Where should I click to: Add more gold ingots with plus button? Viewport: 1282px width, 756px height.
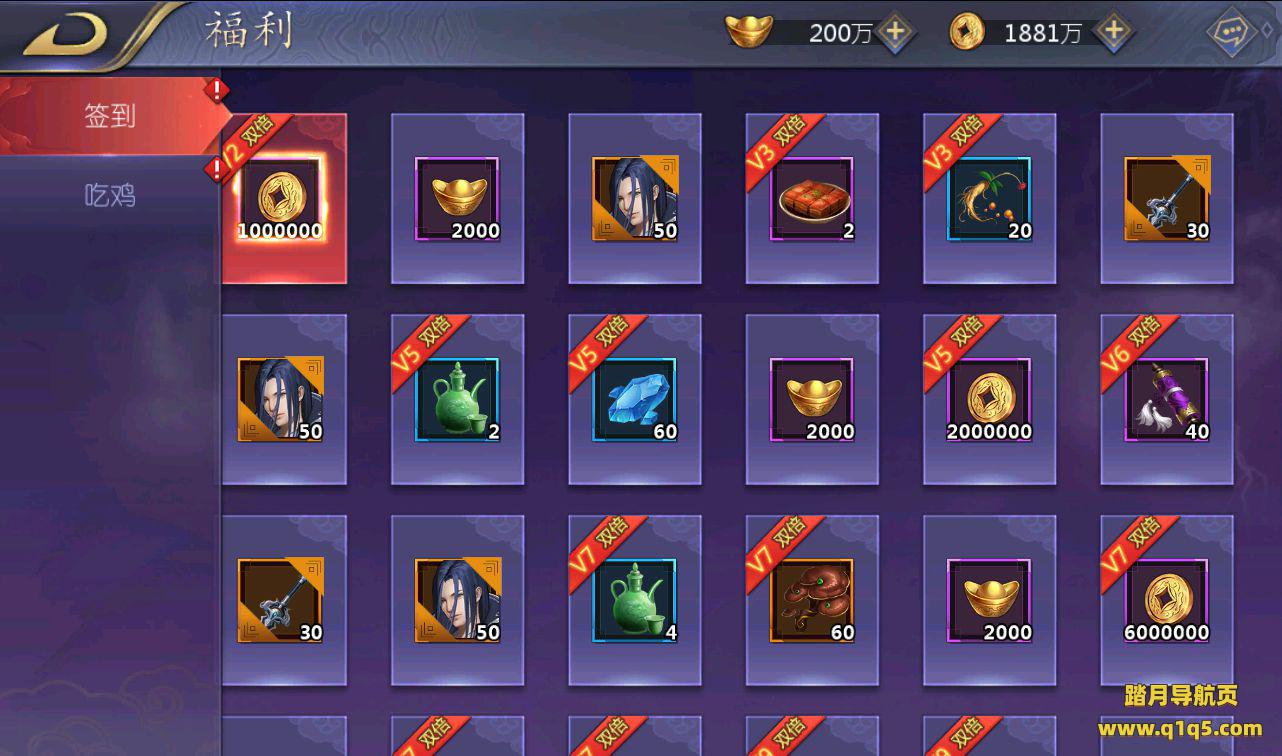[x=896, y=32]
